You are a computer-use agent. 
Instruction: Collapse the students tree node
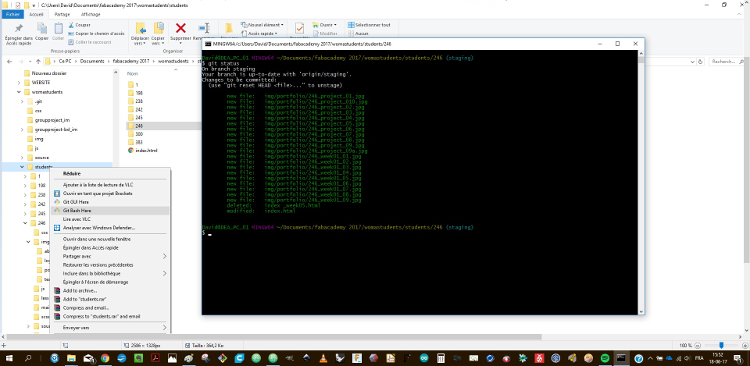[x=22, y=167]
